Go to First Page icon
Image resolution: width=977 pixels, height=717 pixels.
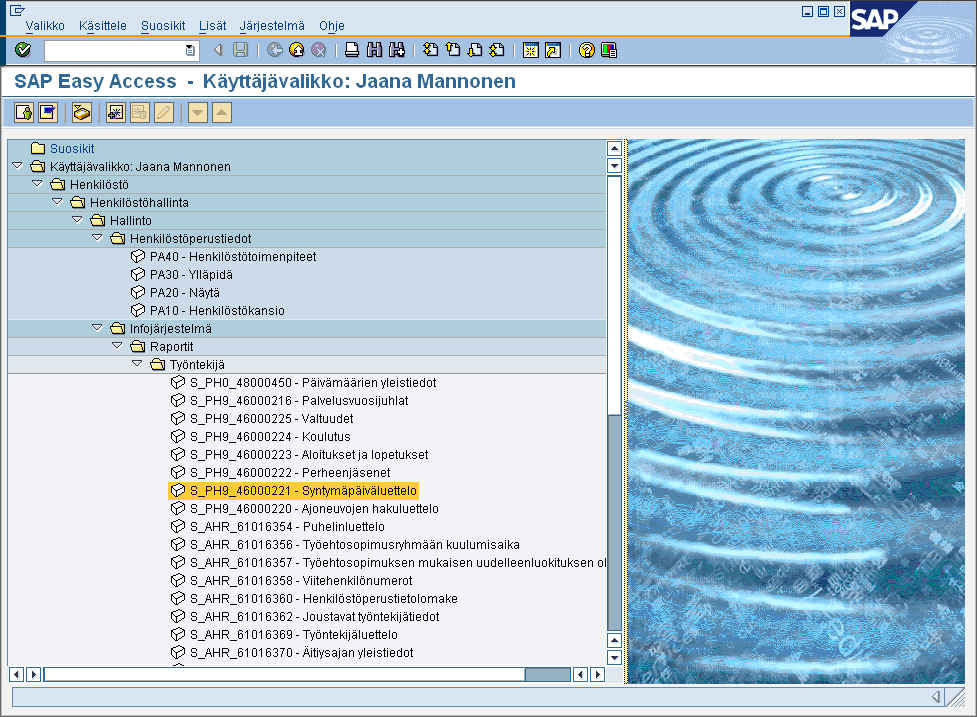click(x=431, y=50)
